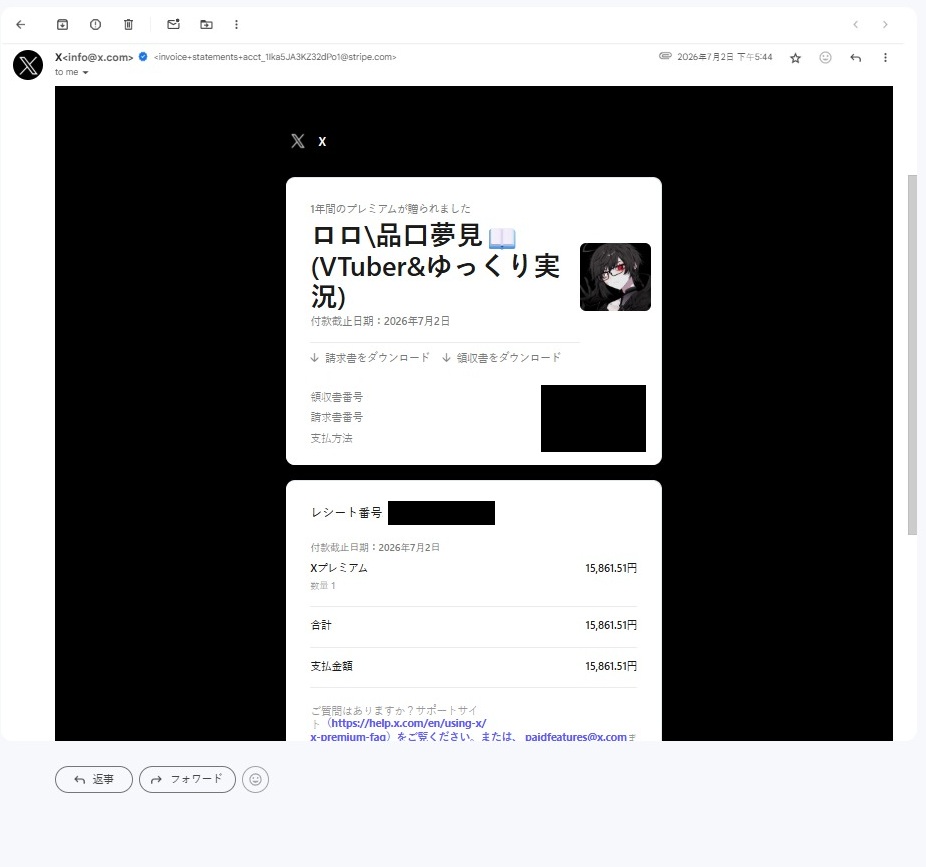Mark the email as unread
This screenshot has width=926, height=867.
click(x=173, y=24)
